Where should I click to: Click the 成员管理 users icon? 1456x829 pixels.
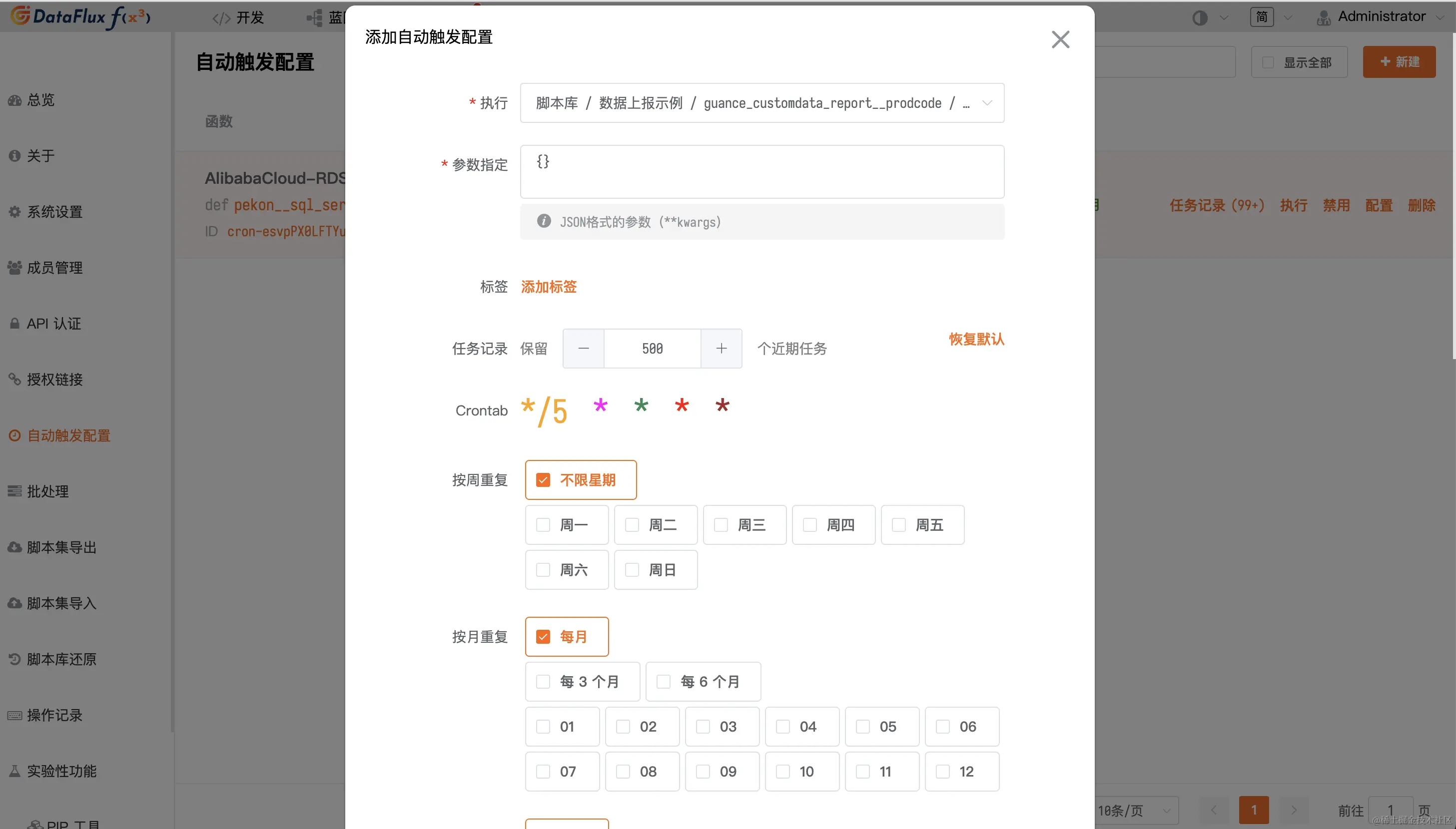click(14, 268)
